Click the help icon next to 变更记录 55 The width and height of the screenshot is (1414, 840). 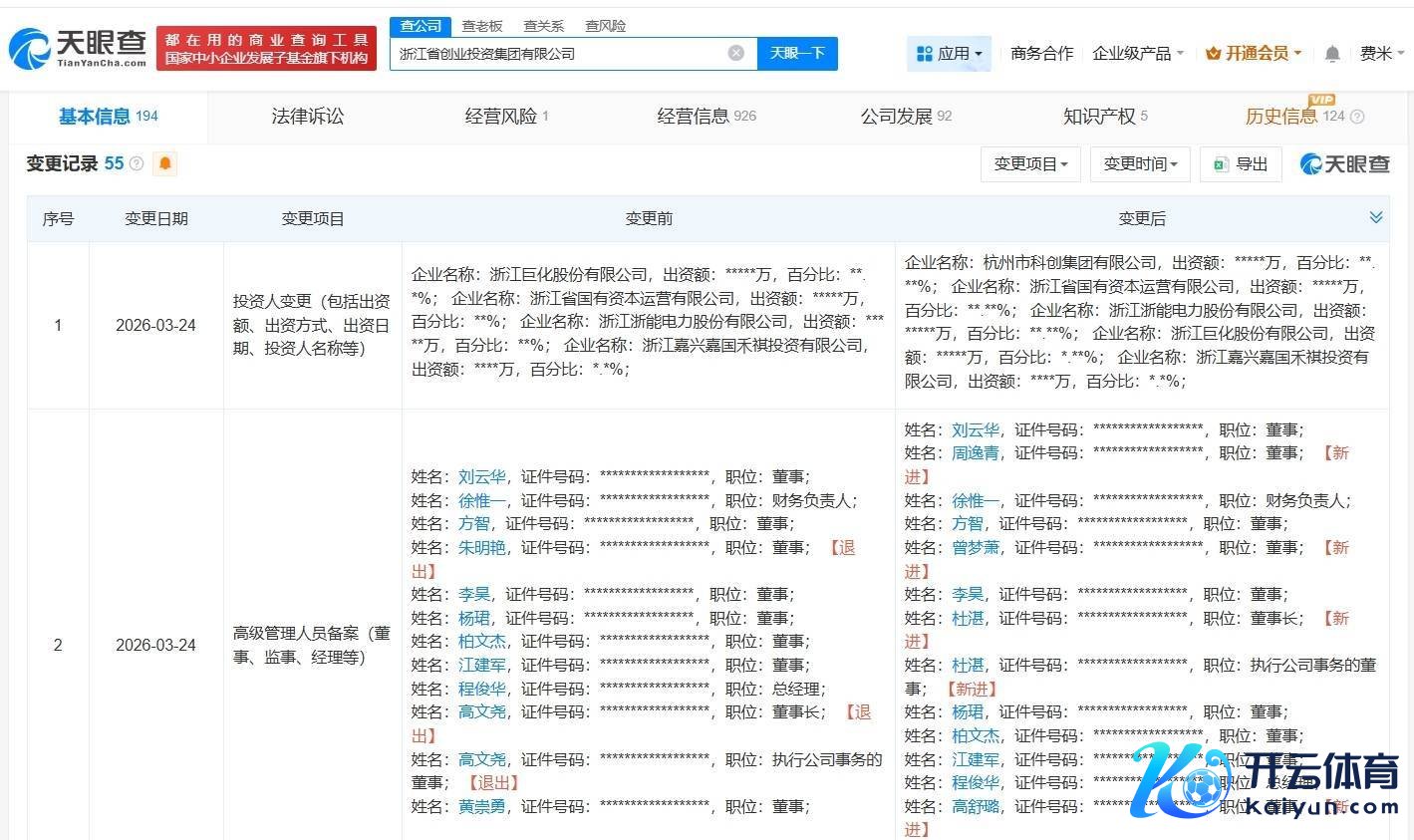point(137,163)
